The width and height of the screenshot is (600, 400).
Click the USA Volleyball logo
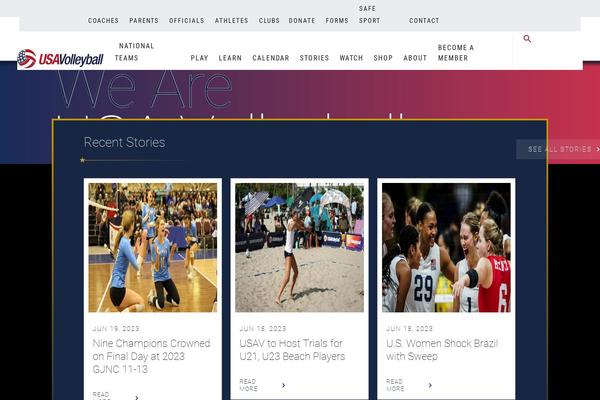(x=60, y=59)
